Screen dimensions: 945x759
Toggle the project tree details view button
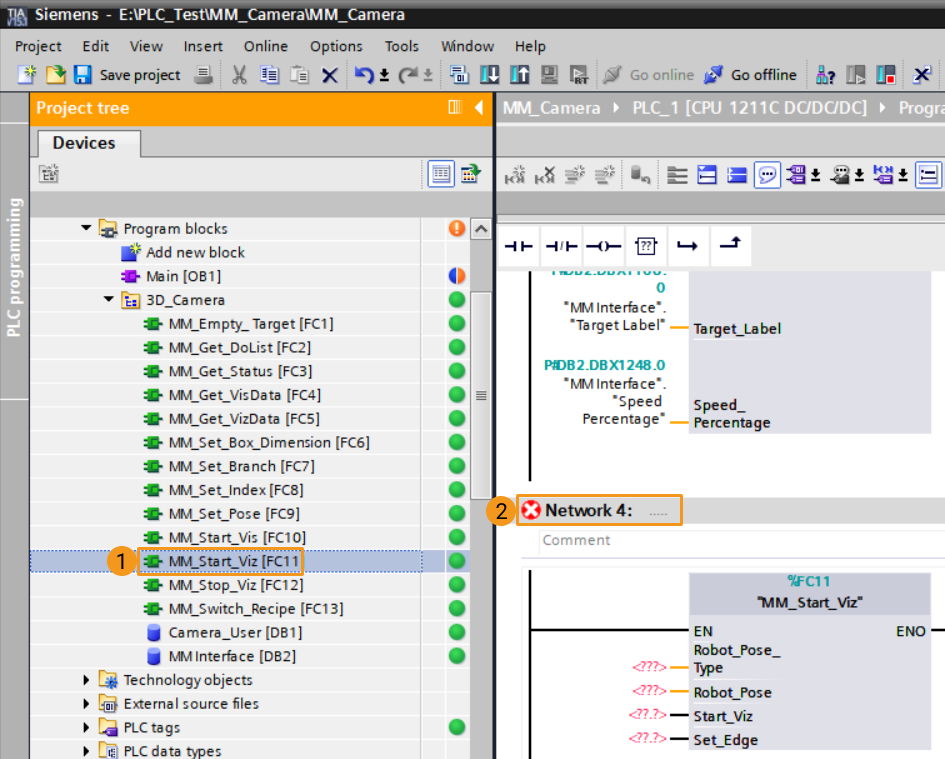[440, 175]
